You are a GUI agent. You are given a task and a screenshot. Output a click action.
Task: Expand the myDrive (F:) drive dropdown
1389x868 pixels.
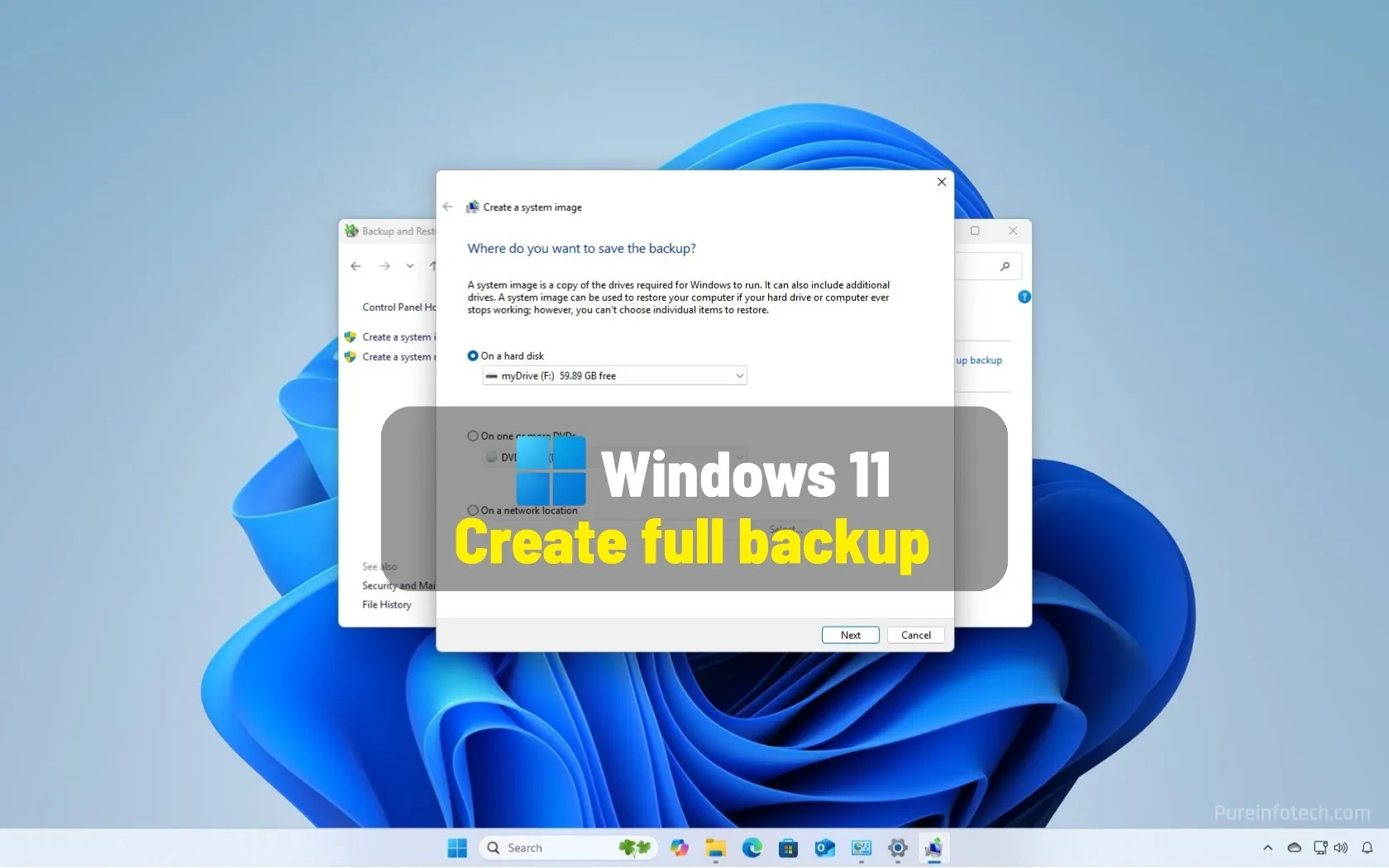739,376
